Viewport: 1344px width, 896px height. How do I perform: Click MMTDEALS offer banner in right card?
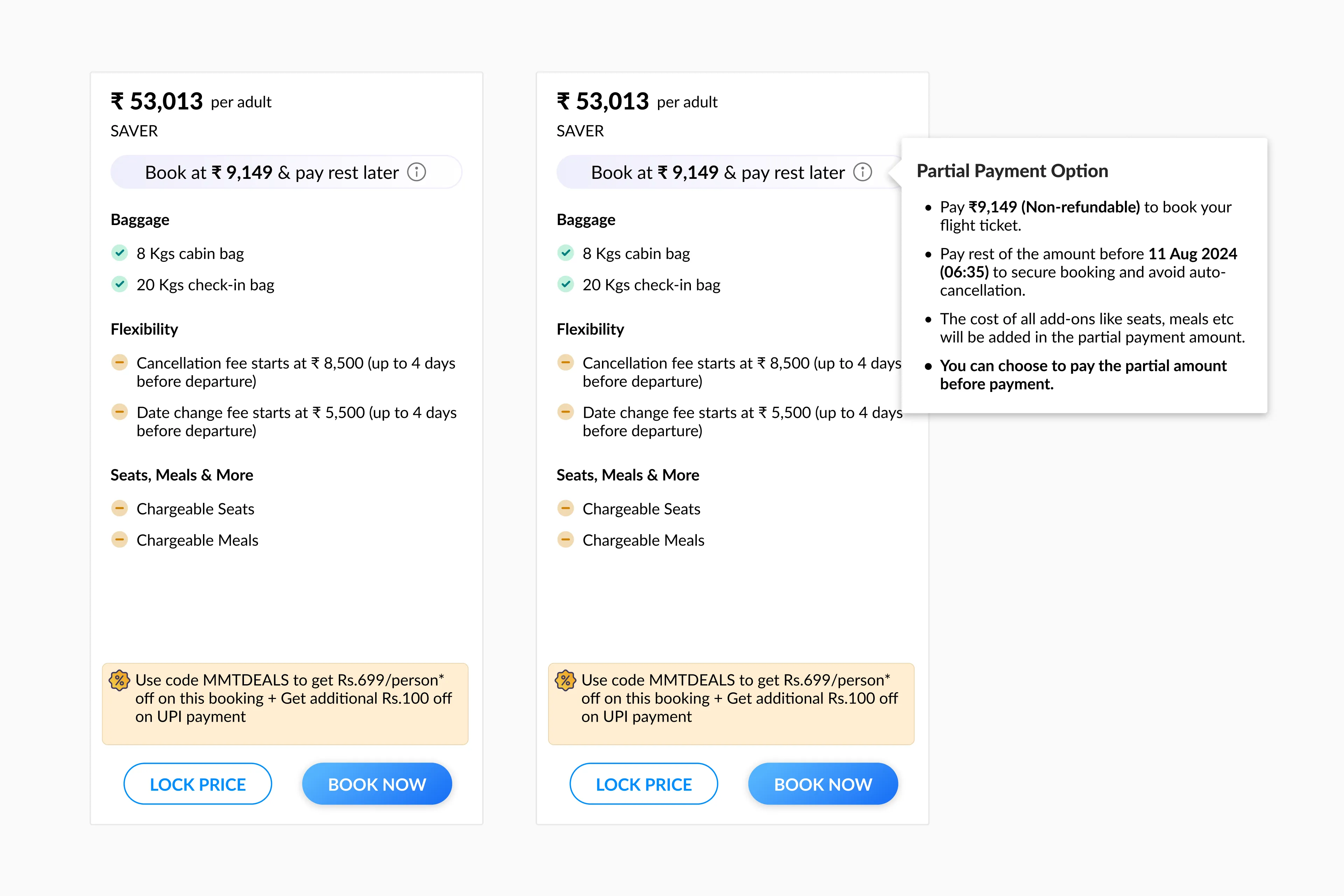(731, 704)
